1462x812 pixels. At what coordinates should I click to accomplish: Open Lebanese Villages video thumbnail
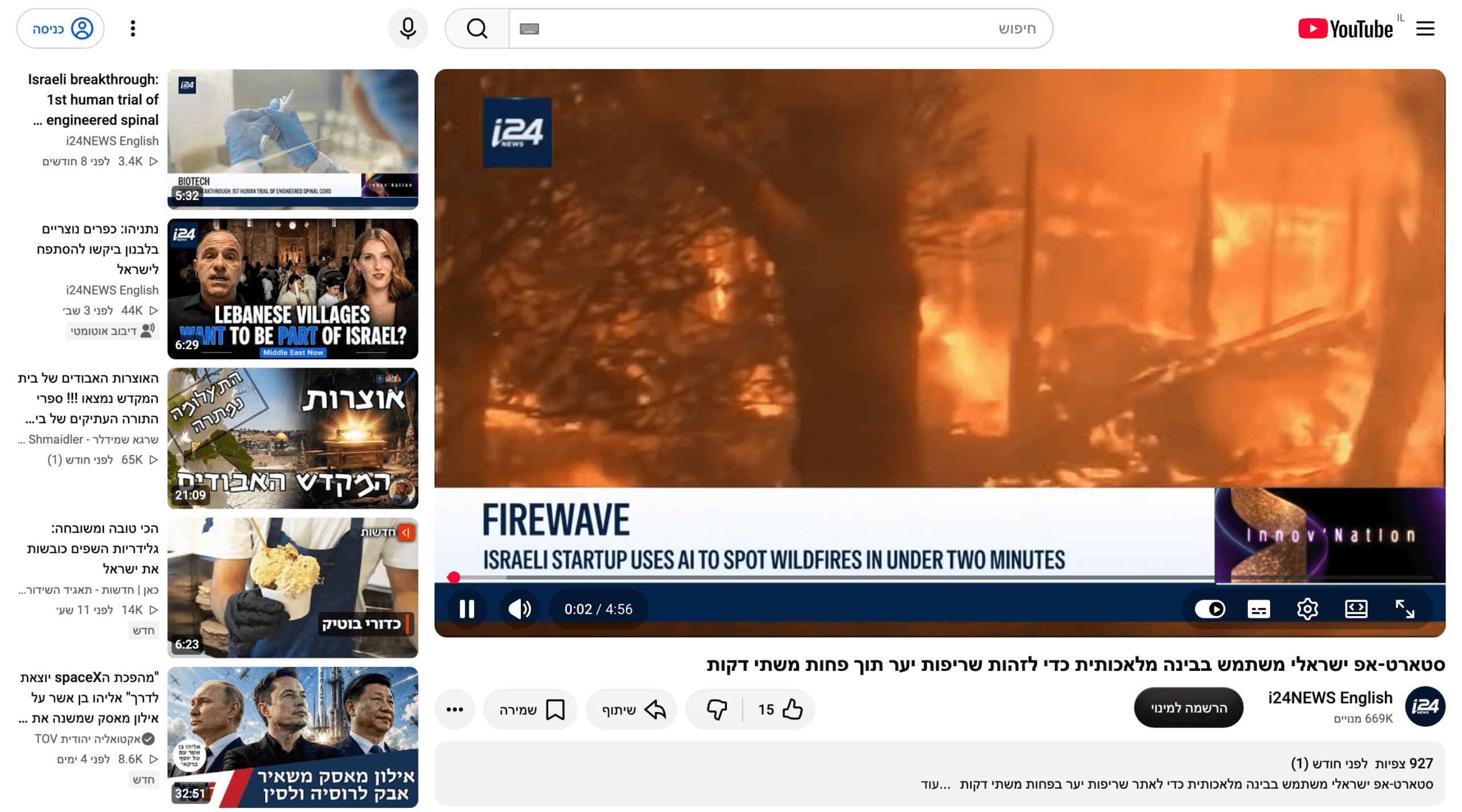coord(292,288)
